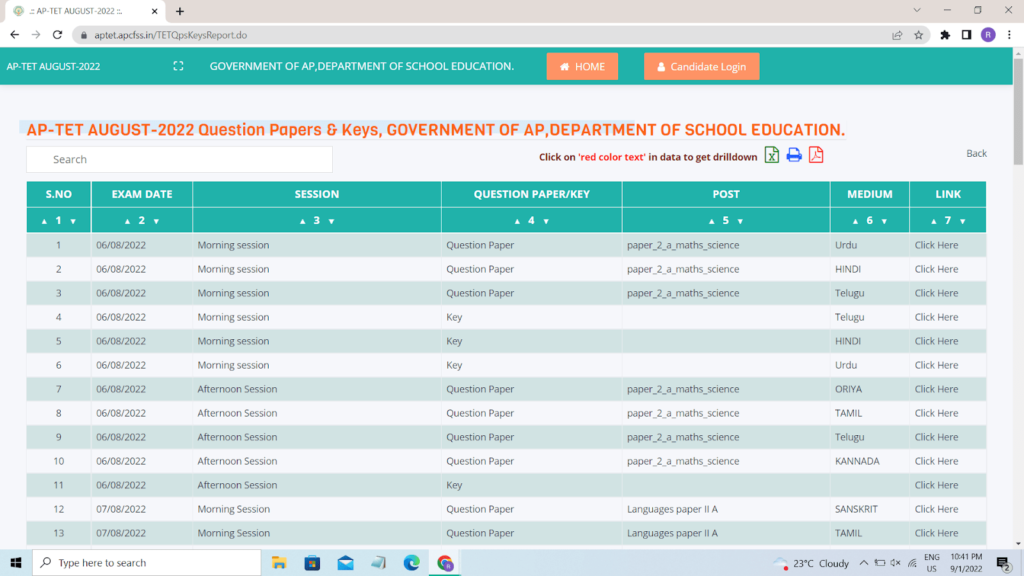This screenshot has height=576, width=1024.
Task: Open Candidate Login
Action: point(701,67)
